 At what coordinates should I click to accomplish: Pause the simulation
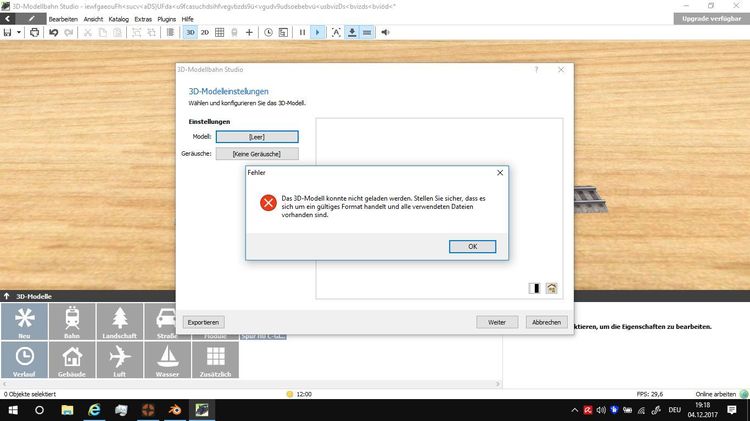(302, 33)
